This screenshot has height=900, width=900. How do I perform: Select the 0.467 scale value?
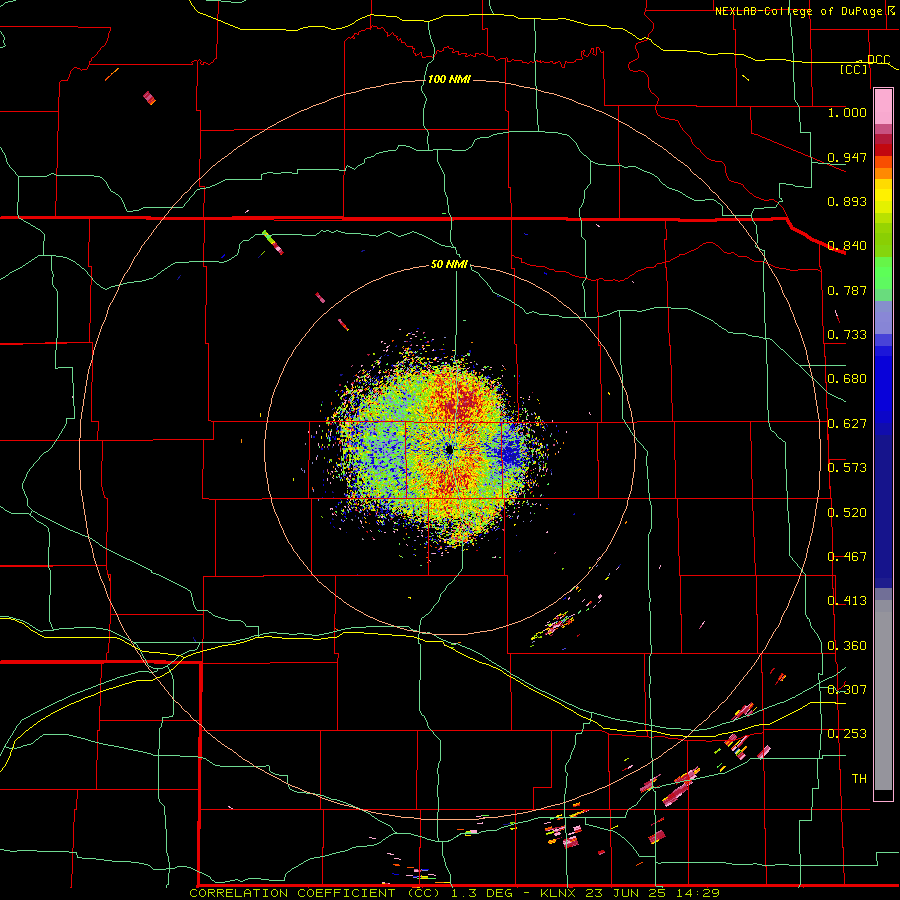click(847, 557)
